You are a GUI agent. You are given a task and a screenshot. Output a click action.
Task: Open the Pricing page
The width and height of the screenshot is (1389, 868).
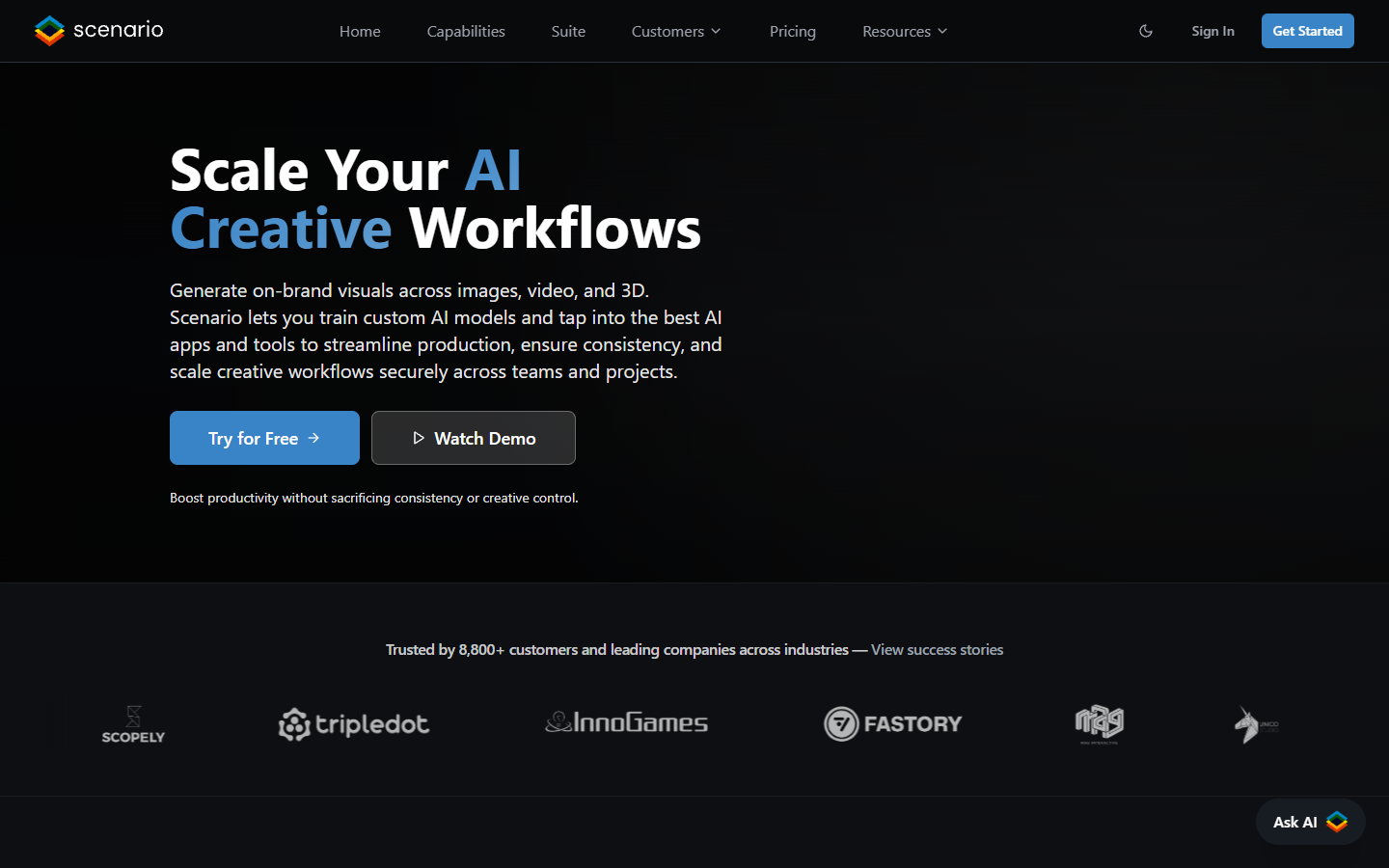pyautogui.click(x=793, y=31)
